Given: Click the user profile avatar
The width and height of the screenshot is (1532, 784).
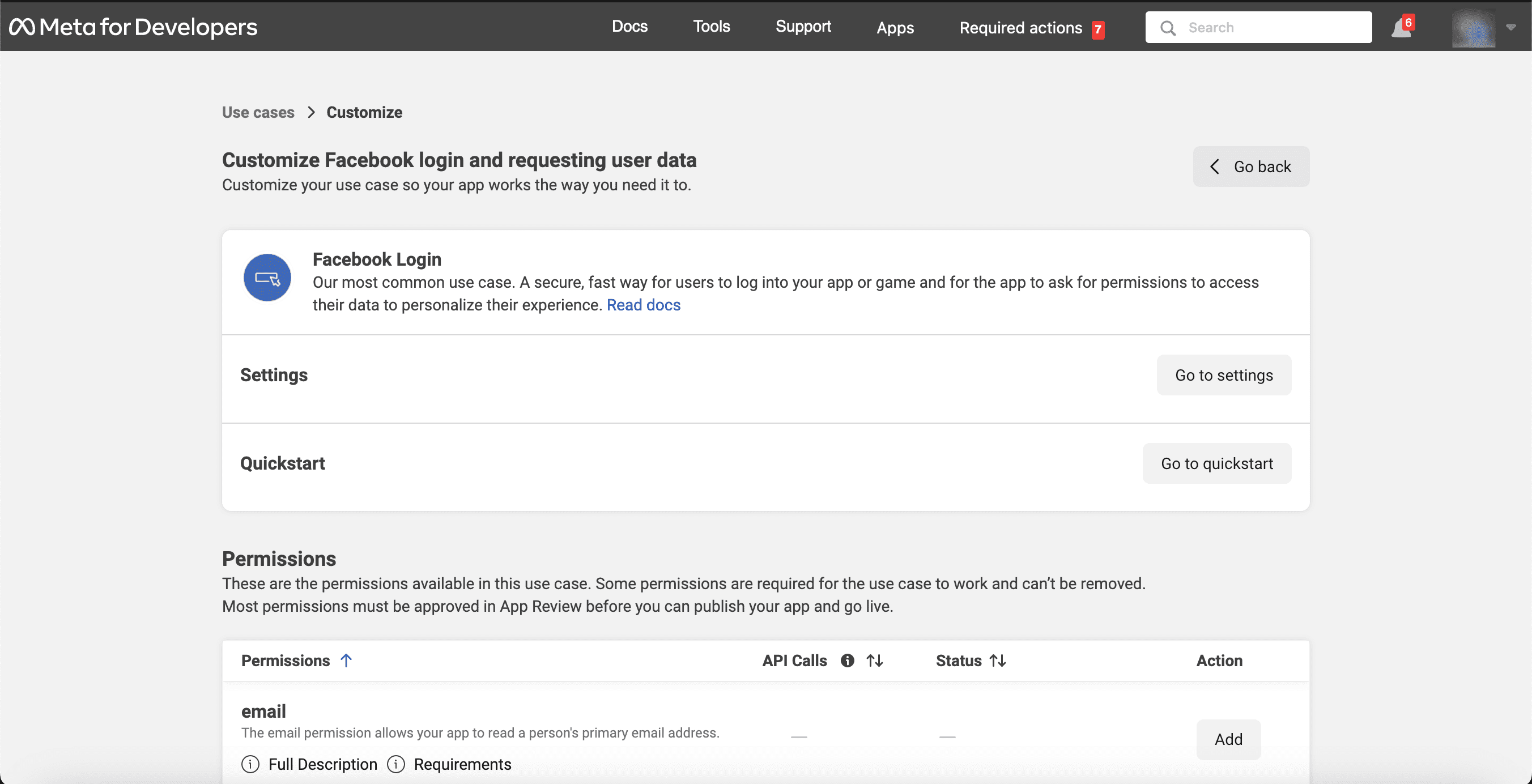Looking at the screenshot, I should click(1473, 28).
